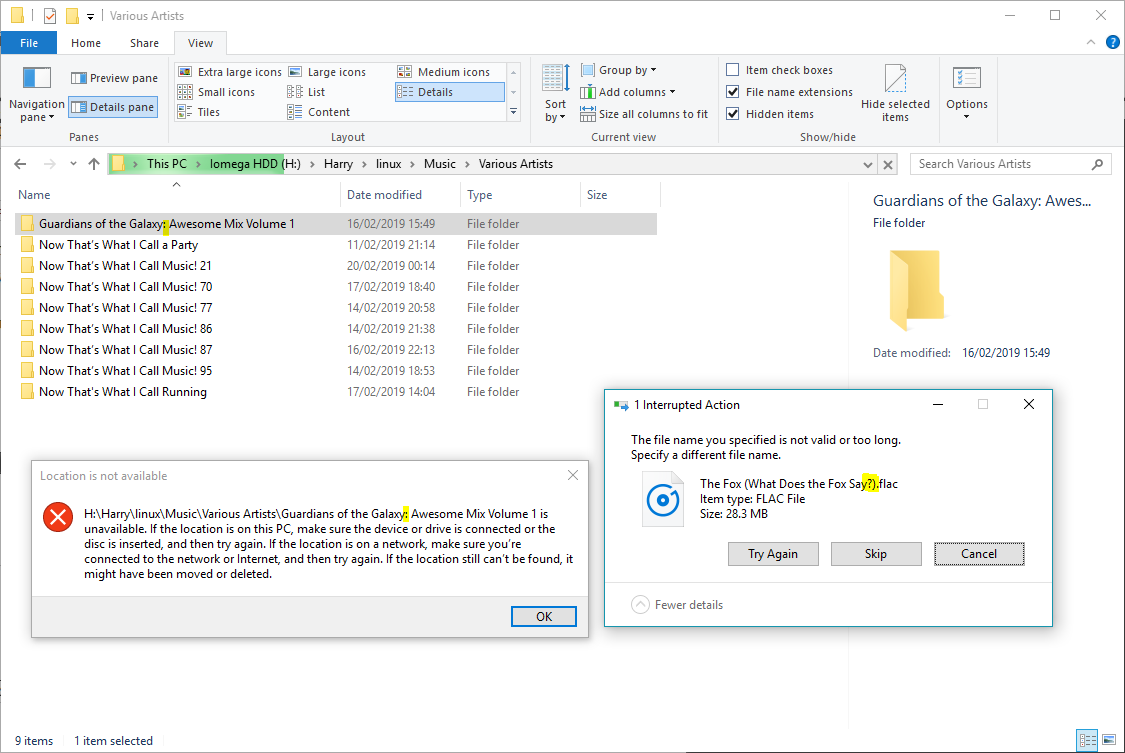This screenshot has width=1125, height=753.
Task: Select the View ribbon tab
Action: tap(200, 43)
